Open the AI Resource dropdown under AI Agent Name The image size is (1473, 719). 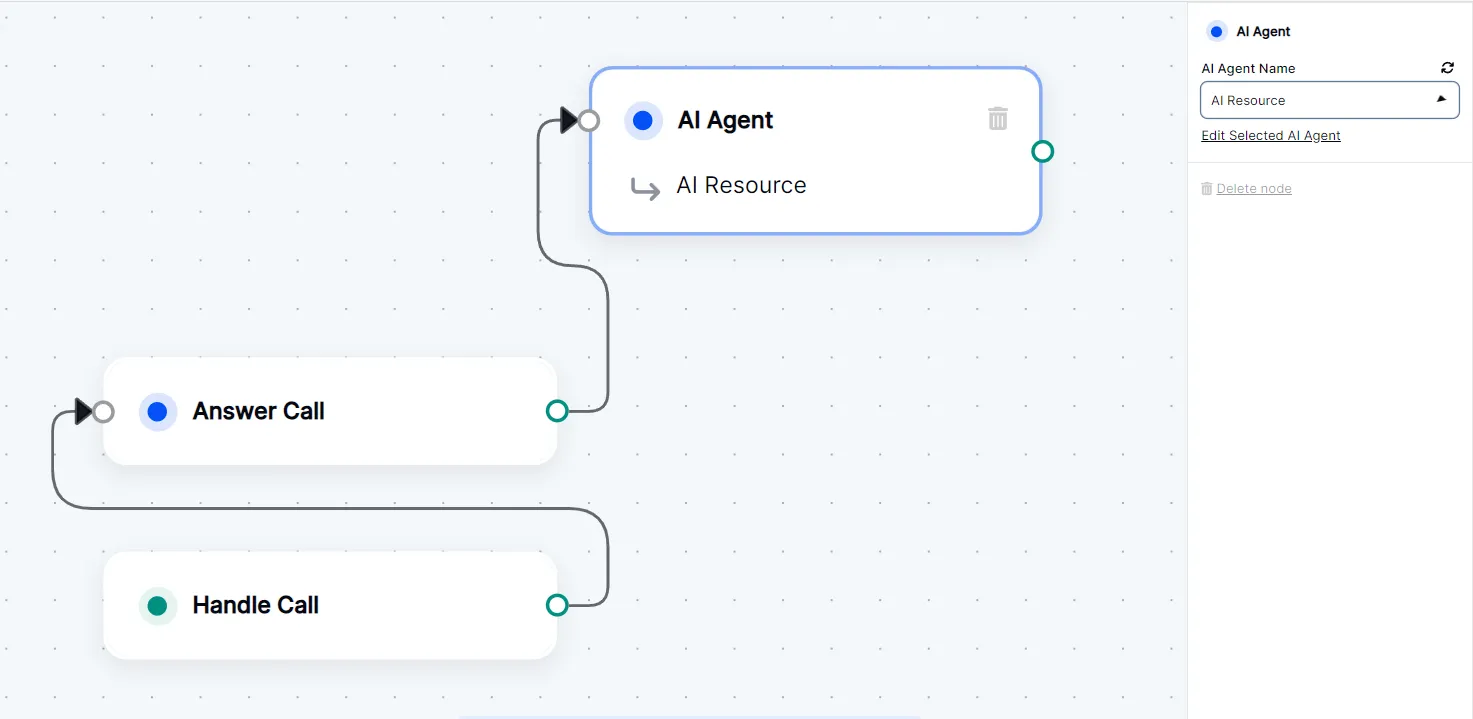click(1329, 100)
